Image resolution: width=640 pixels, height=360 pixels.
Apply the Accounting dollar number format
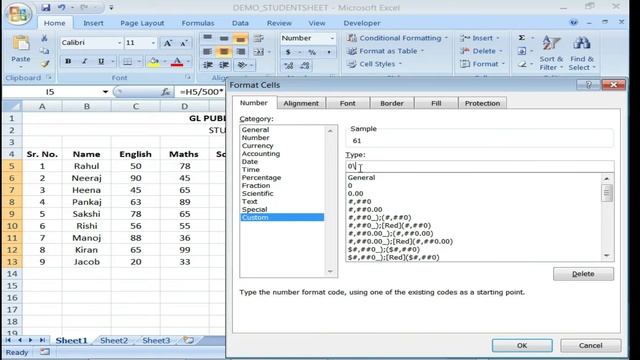[x=288, y=52]
